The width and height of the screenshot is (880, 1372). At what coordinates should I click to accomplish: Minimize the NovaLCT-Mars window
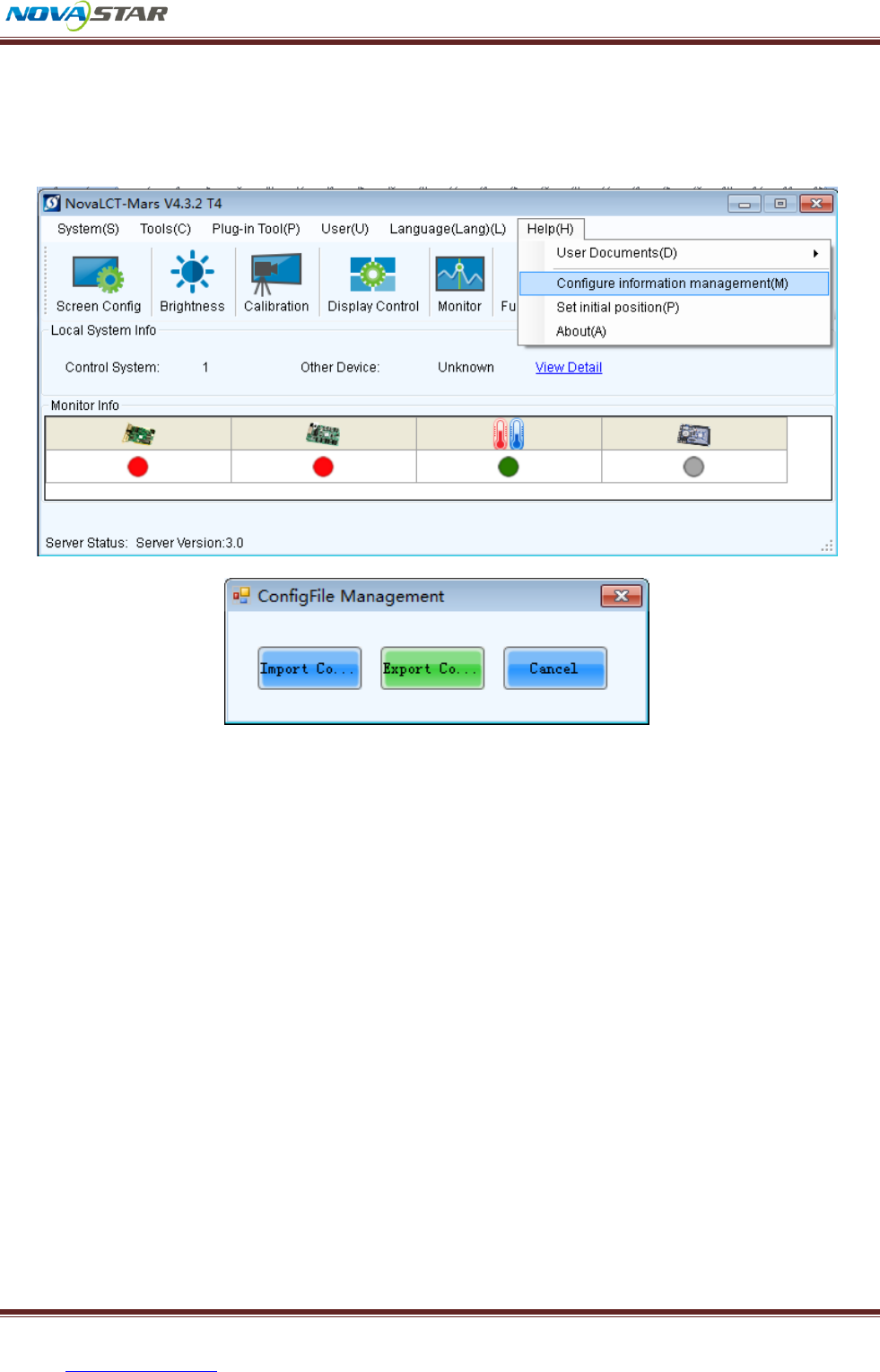[x=745, y=204]
